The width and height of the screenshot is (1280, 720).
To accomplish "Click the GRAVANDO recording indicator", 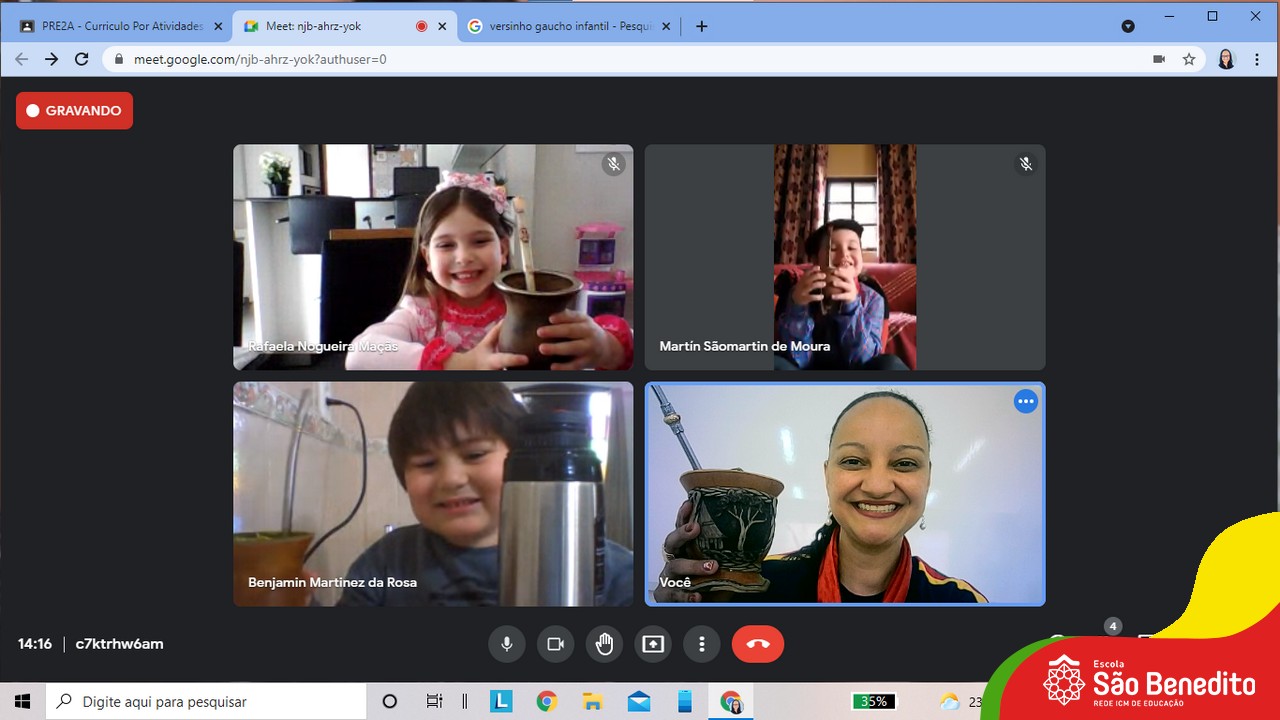I will (x=74, y=111).
